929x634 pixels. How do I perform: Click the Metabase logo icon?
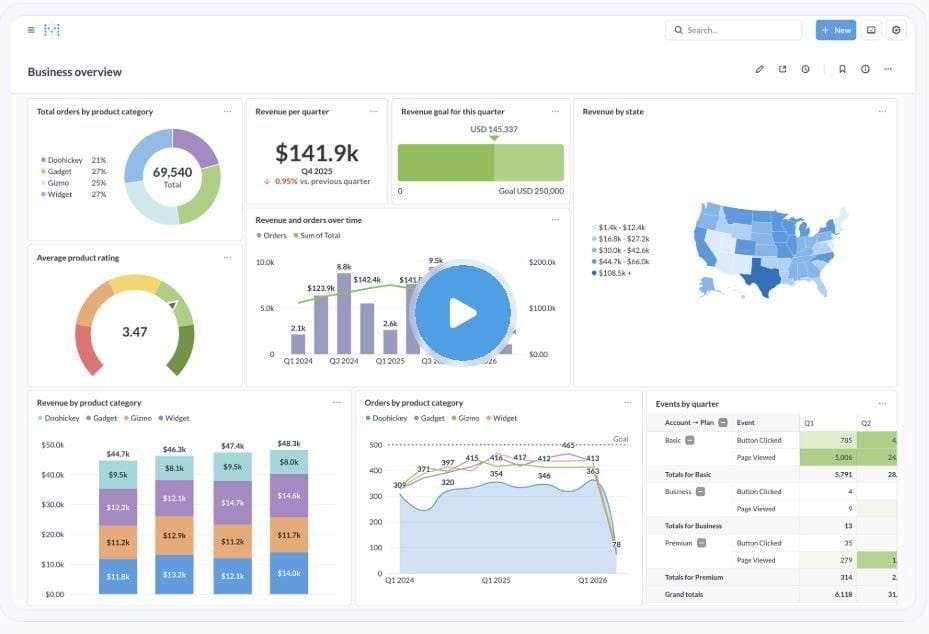52,30
